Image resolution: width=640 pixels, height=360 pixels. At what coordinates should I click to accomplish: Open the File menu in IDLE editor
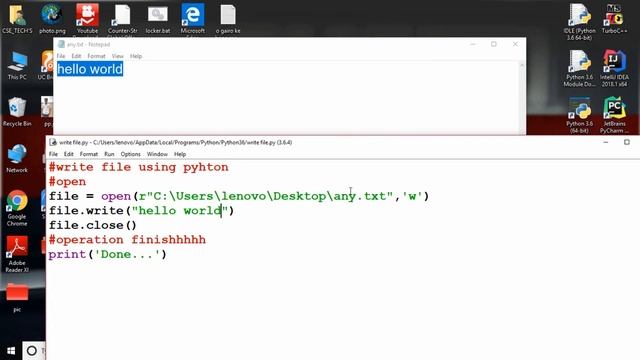click(x=53, y=154)
